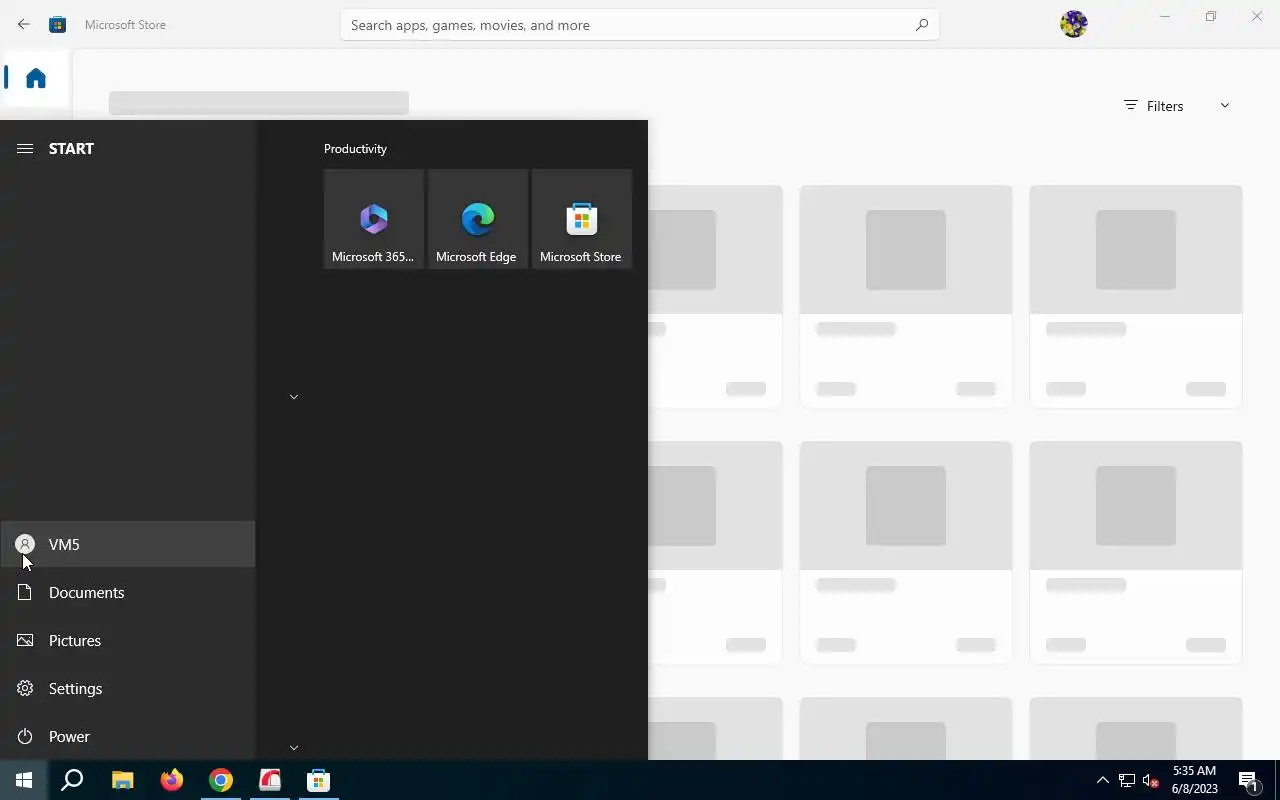
Task: Launch Microsoft Edge from Start tiles
Action: [x=478, y=219]
